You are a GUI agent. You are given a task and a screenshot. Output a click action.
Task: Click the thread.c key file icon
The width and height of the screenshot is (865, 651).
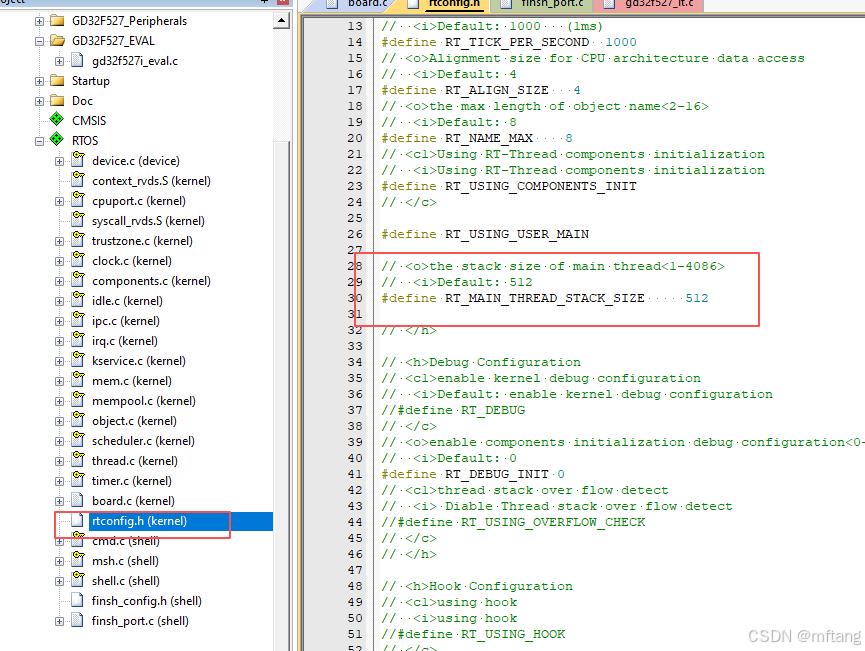pyautogui.click(x=78, y=459)
